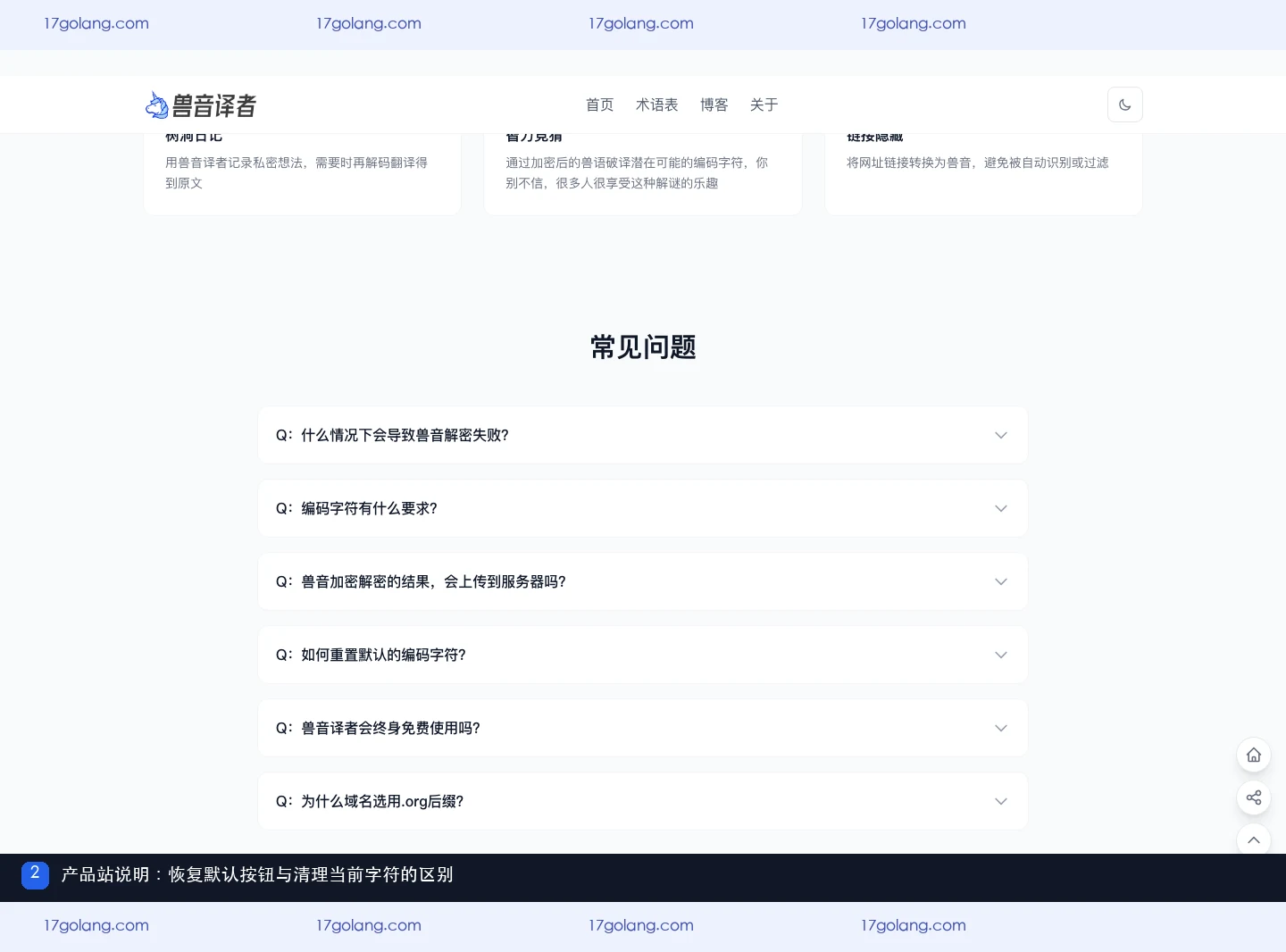Expand chevron for 兽音译者会终身免费使用吗
This screenshot has width=1286, height=952.
(1001, 728)
